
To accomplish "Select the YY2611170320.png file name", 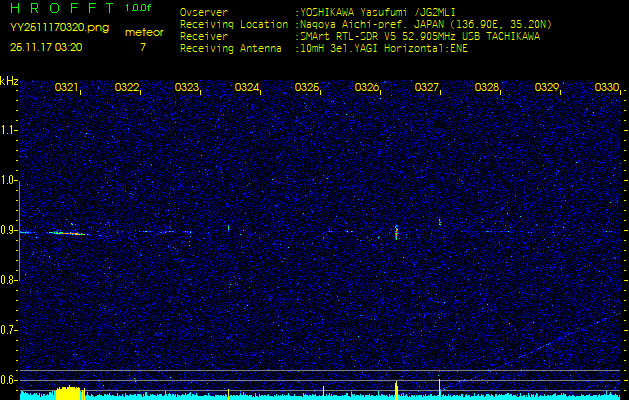I will [x=52, y=30].
